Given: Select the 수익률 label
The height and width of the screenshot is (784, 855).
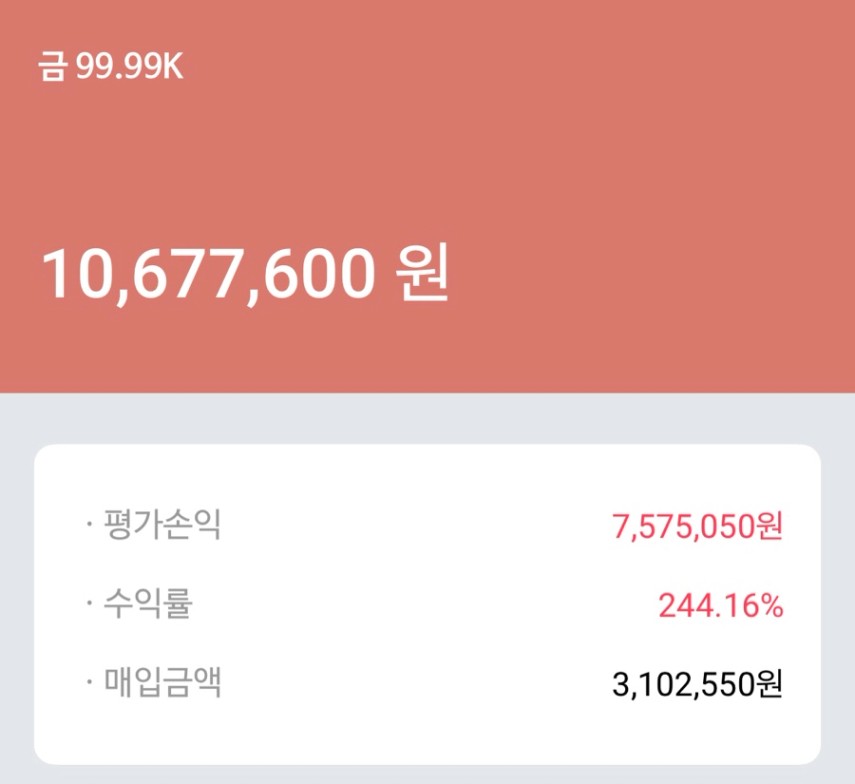Looking at the screenshot, I should pyautogui.click(x=148, y=604).
